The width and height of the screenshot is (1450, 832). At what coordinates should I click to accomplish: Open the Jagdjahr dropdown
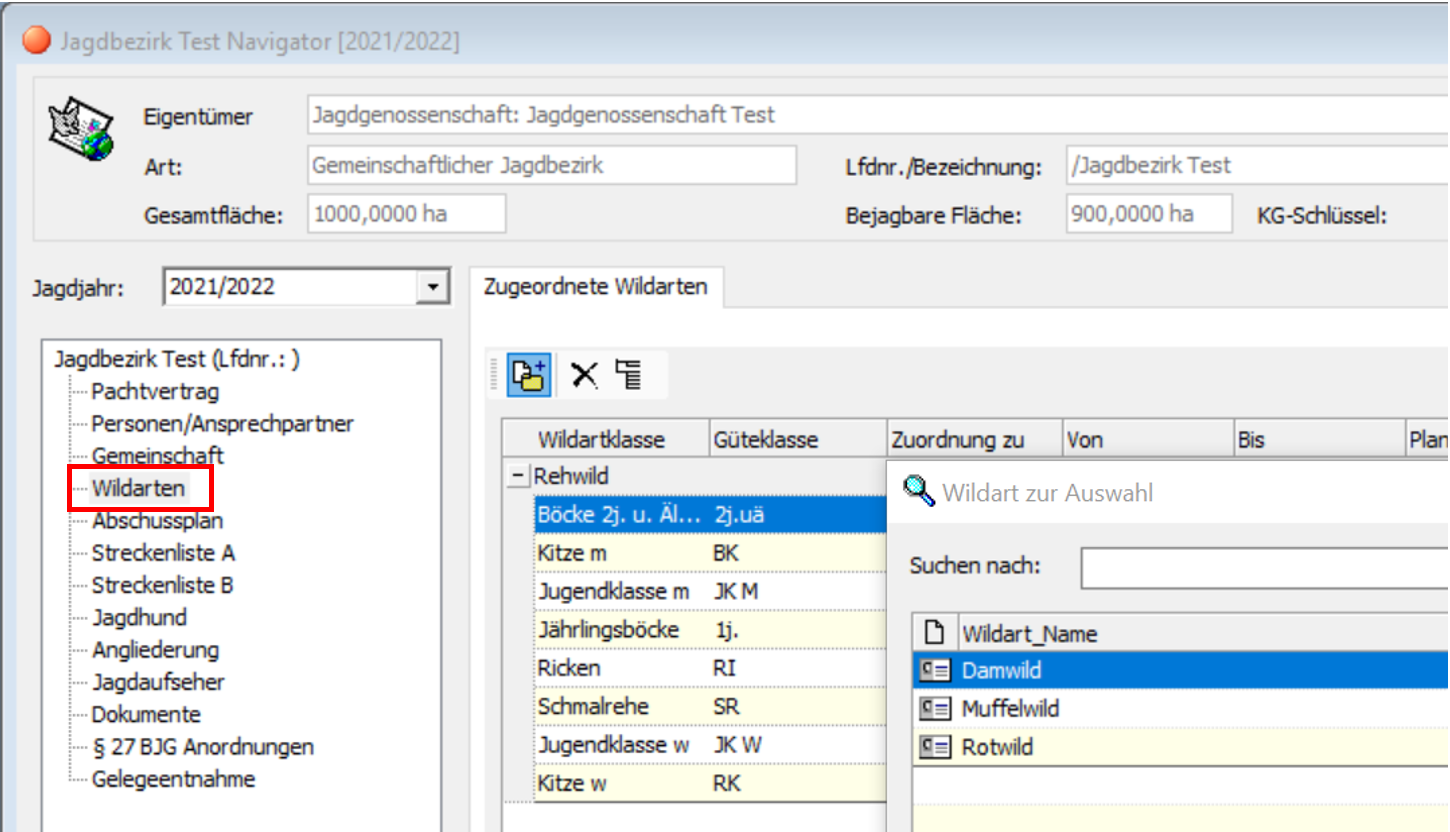coord(431,287)
